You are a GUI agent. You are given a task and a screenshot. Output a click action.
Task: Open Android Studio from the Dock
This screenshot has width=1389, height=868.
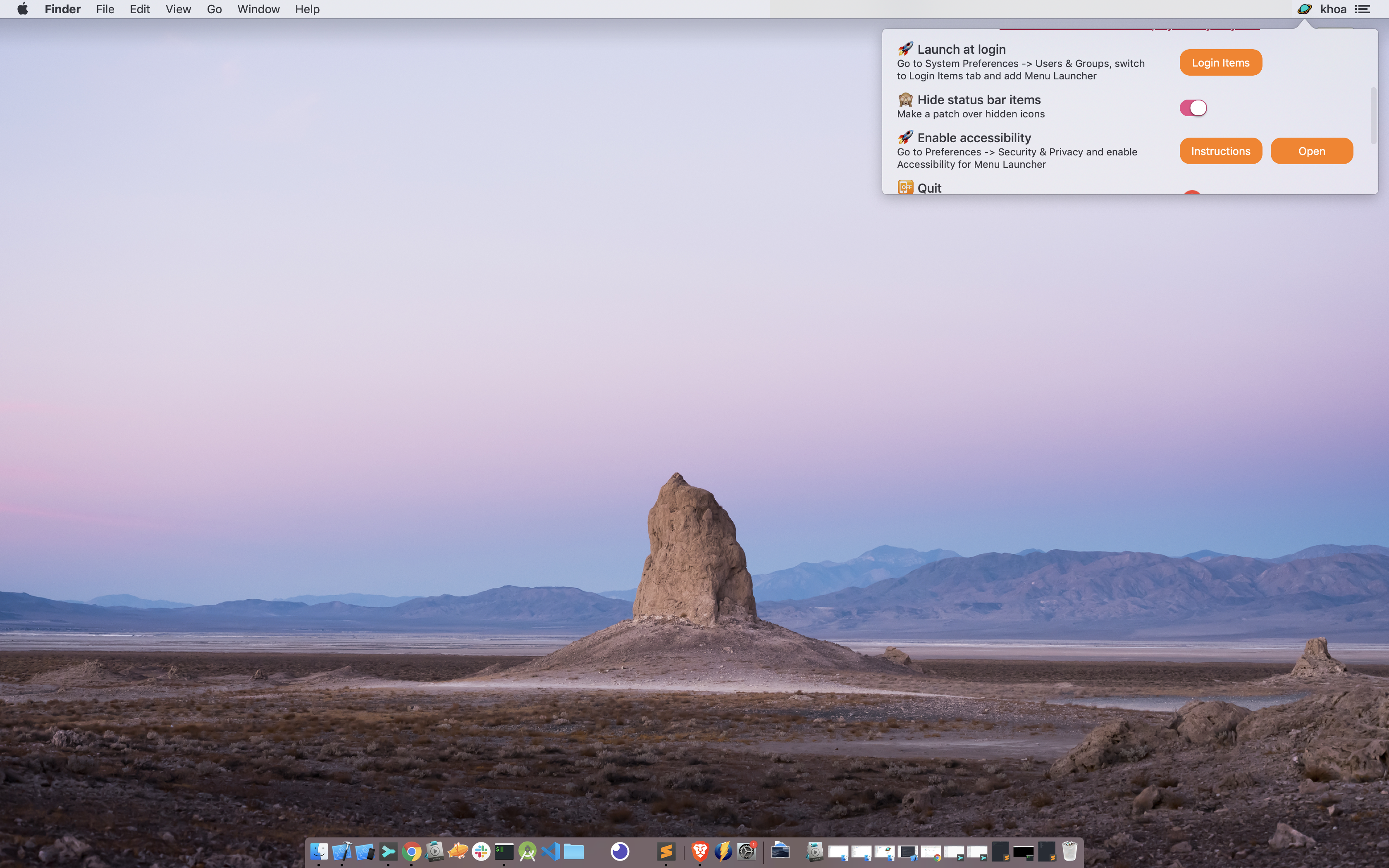click(x=527, y=851)
